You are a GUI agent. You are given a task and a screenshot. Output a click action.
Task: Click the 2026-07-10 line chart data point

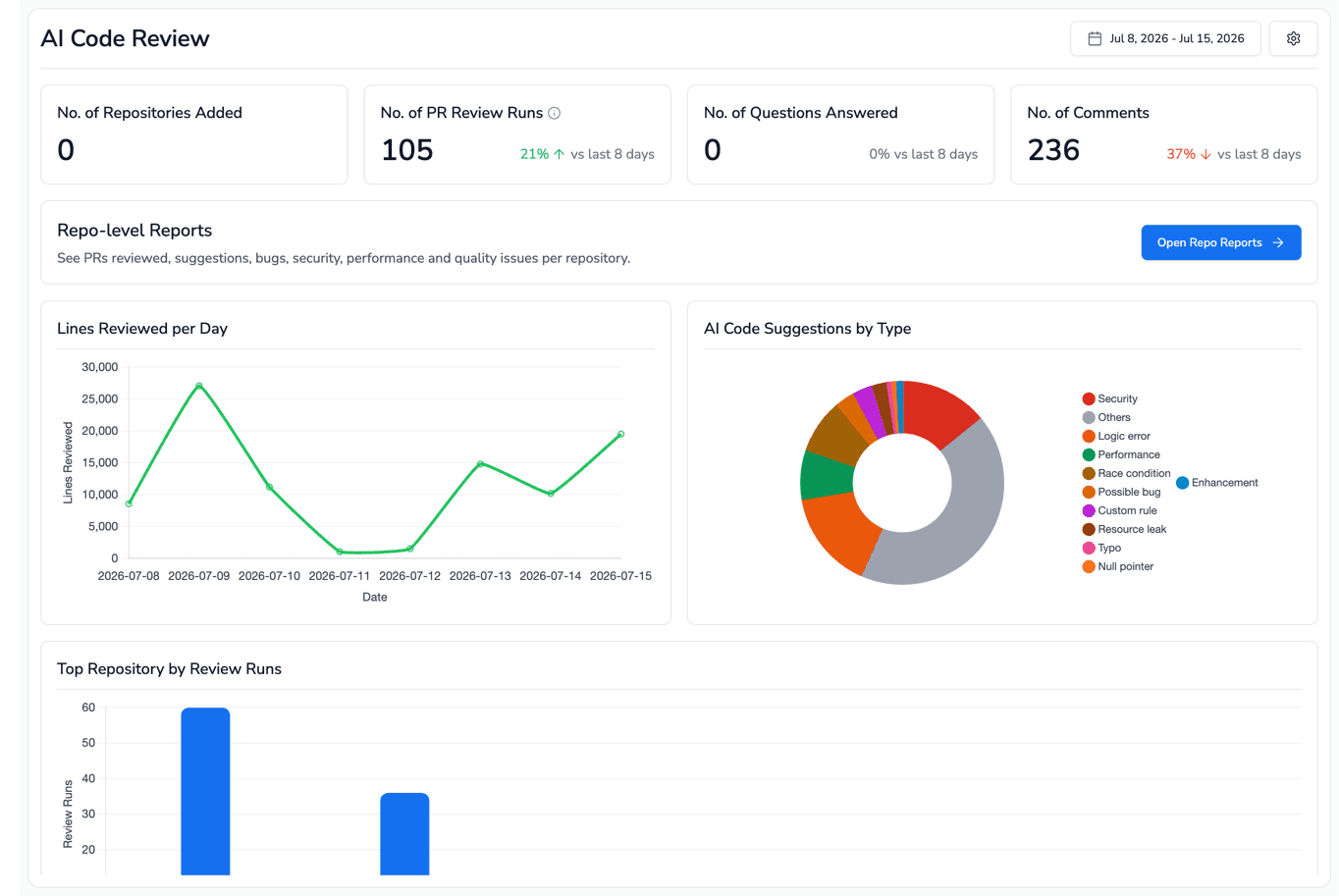[x=269, y=487]
